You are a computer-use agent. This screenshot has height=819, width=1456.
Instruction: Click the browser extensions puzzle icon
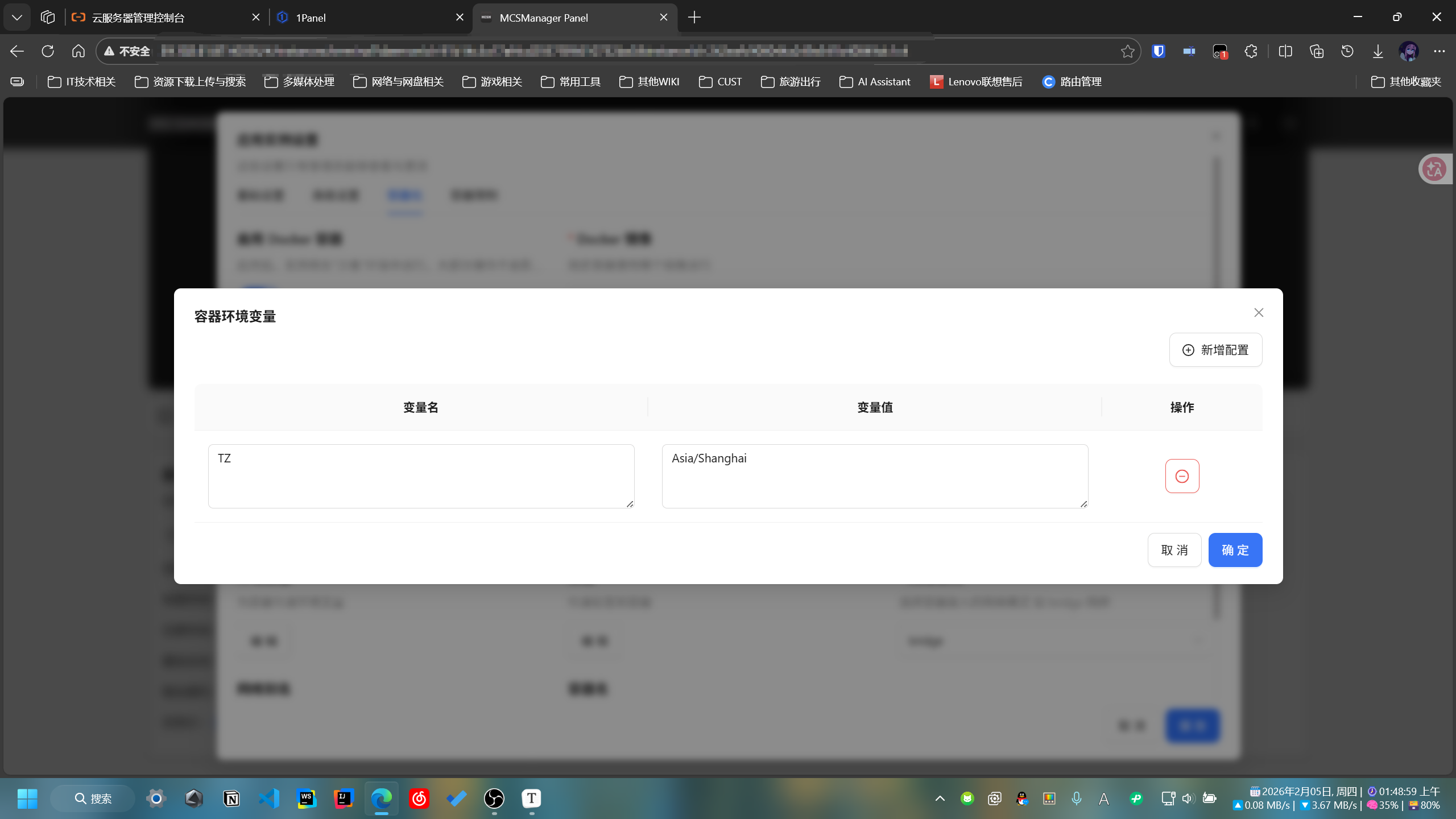[1251, 51]
